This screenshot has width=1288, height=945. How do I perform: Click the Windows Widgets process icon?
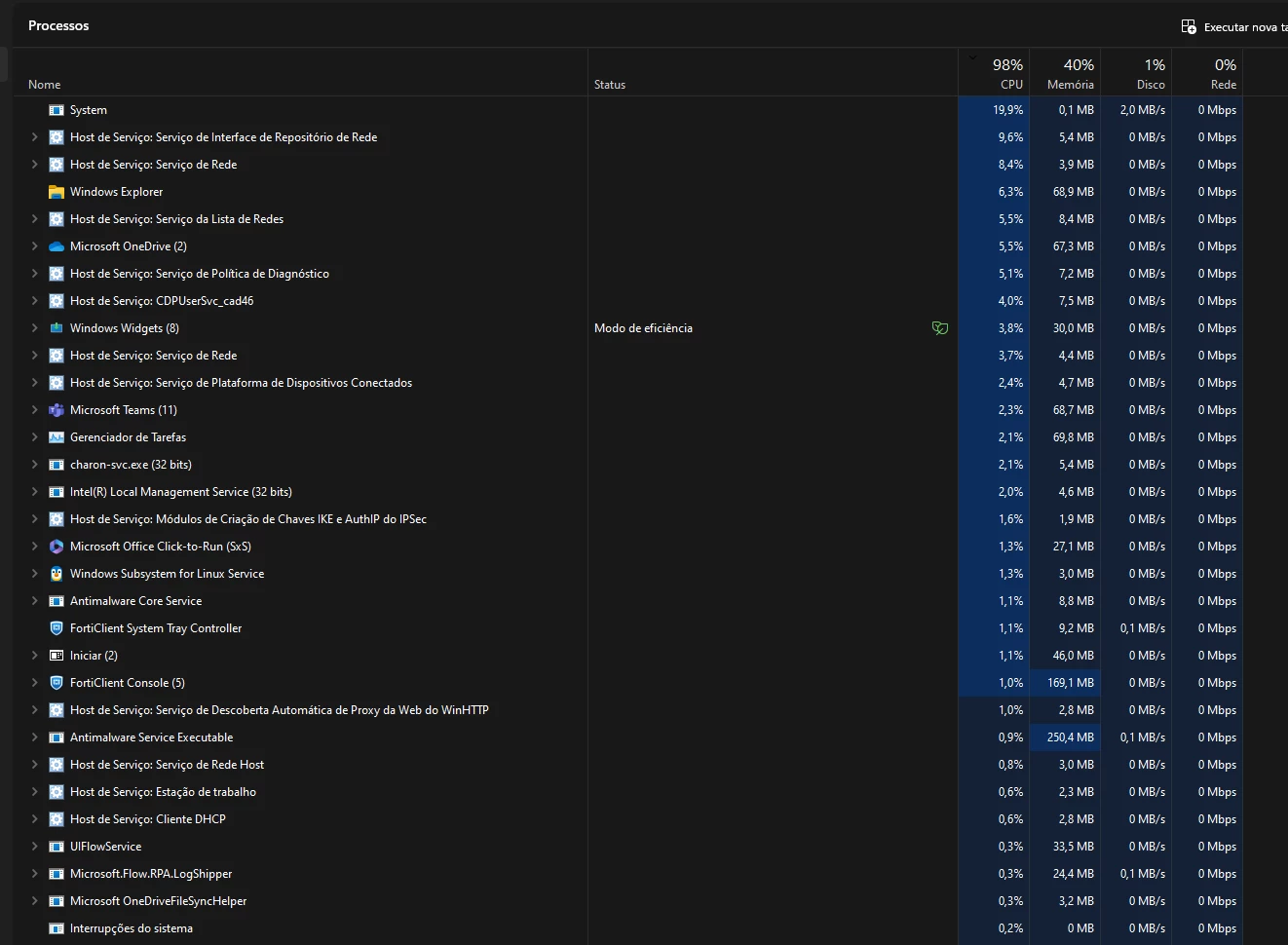(x=57, y=328)
